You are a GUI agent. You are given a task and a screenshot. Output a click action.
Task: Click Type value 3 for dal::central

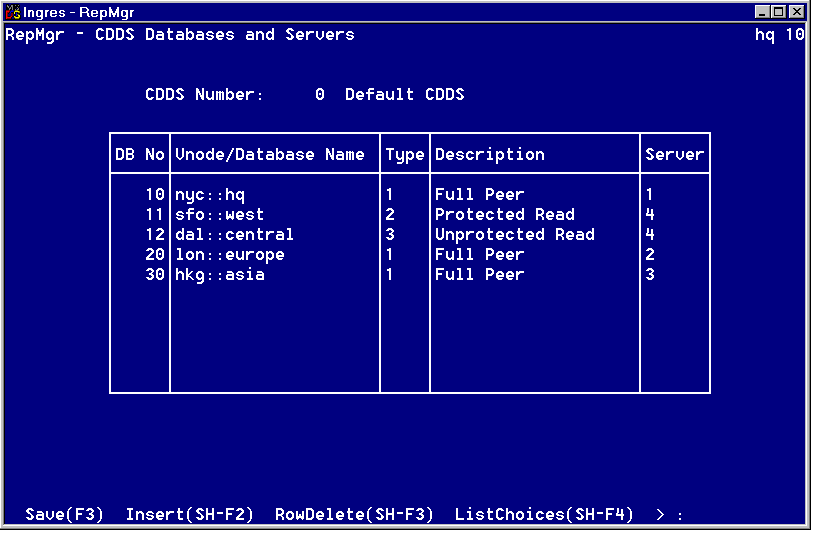click(x=390, y=234)
